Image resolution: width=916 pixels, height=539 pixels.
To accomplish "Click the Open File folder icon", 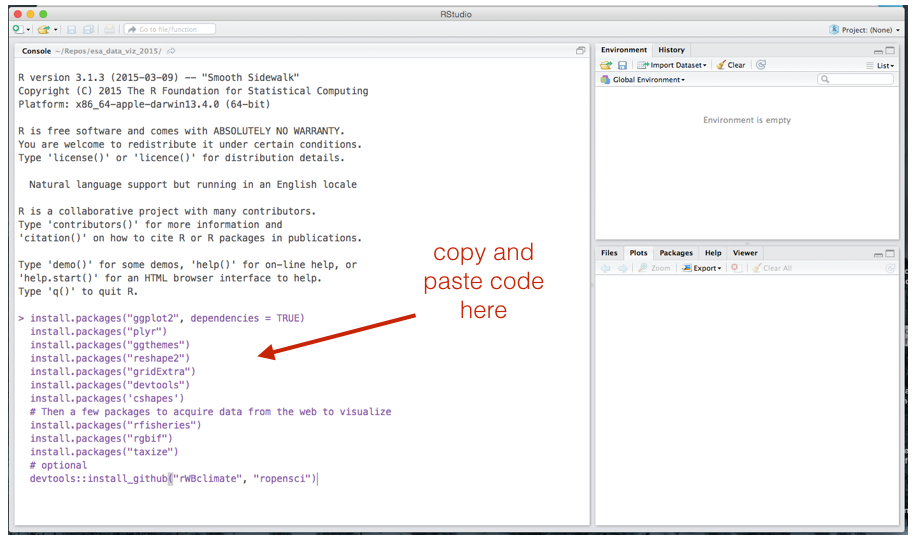I will click(x=44, y=29).
